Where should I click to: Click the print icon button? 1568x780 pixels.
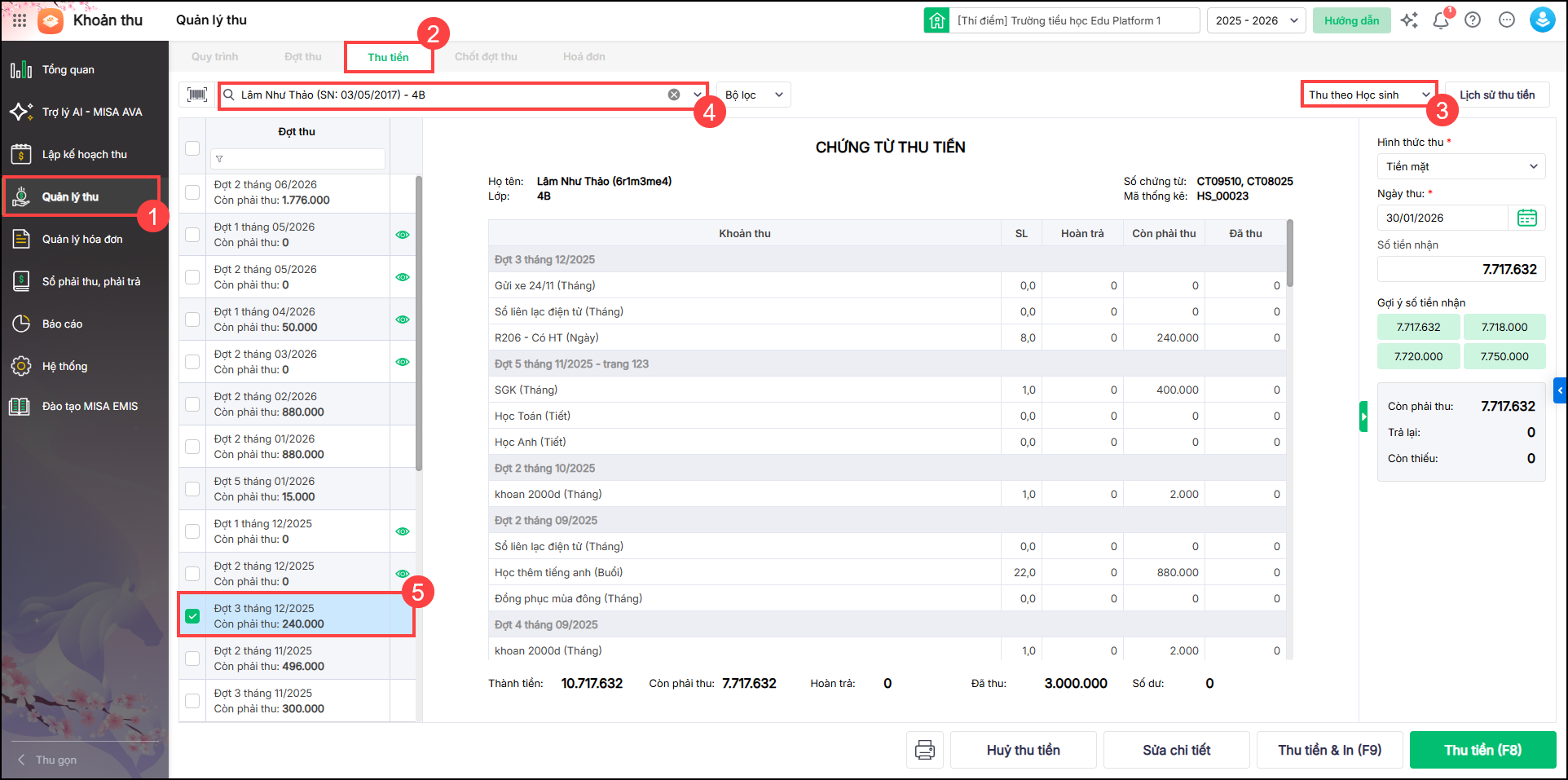click(x=924, y=750)
